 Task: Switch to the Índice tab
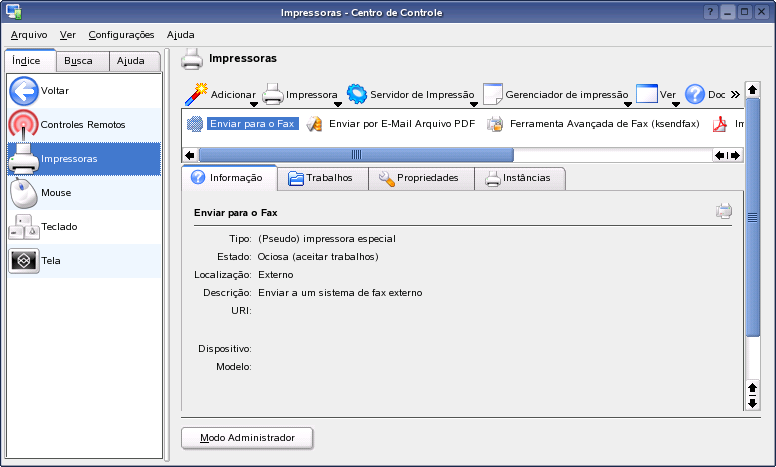click(30, 61)
